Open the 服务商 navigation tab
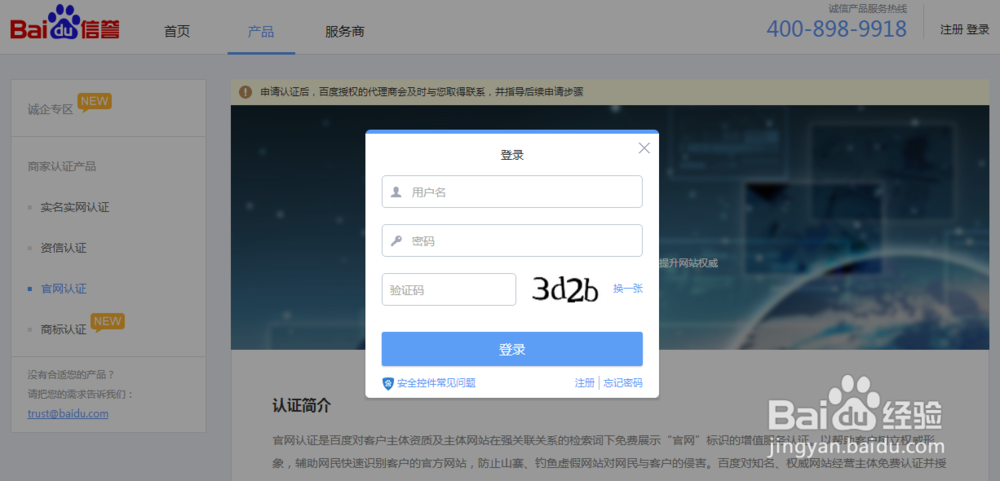The height and width of the screenshot is (481, 1000). (x=344, y=31)
